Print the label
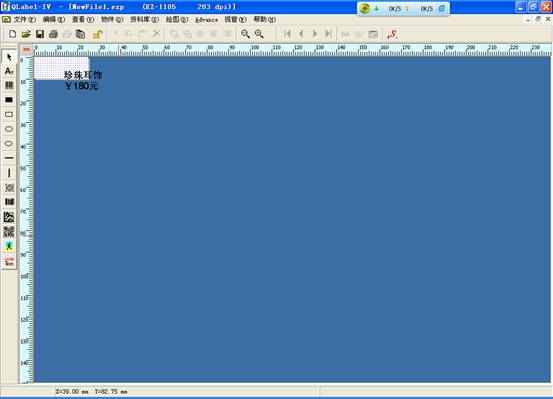The image size is (553, 399). point(53,34)
